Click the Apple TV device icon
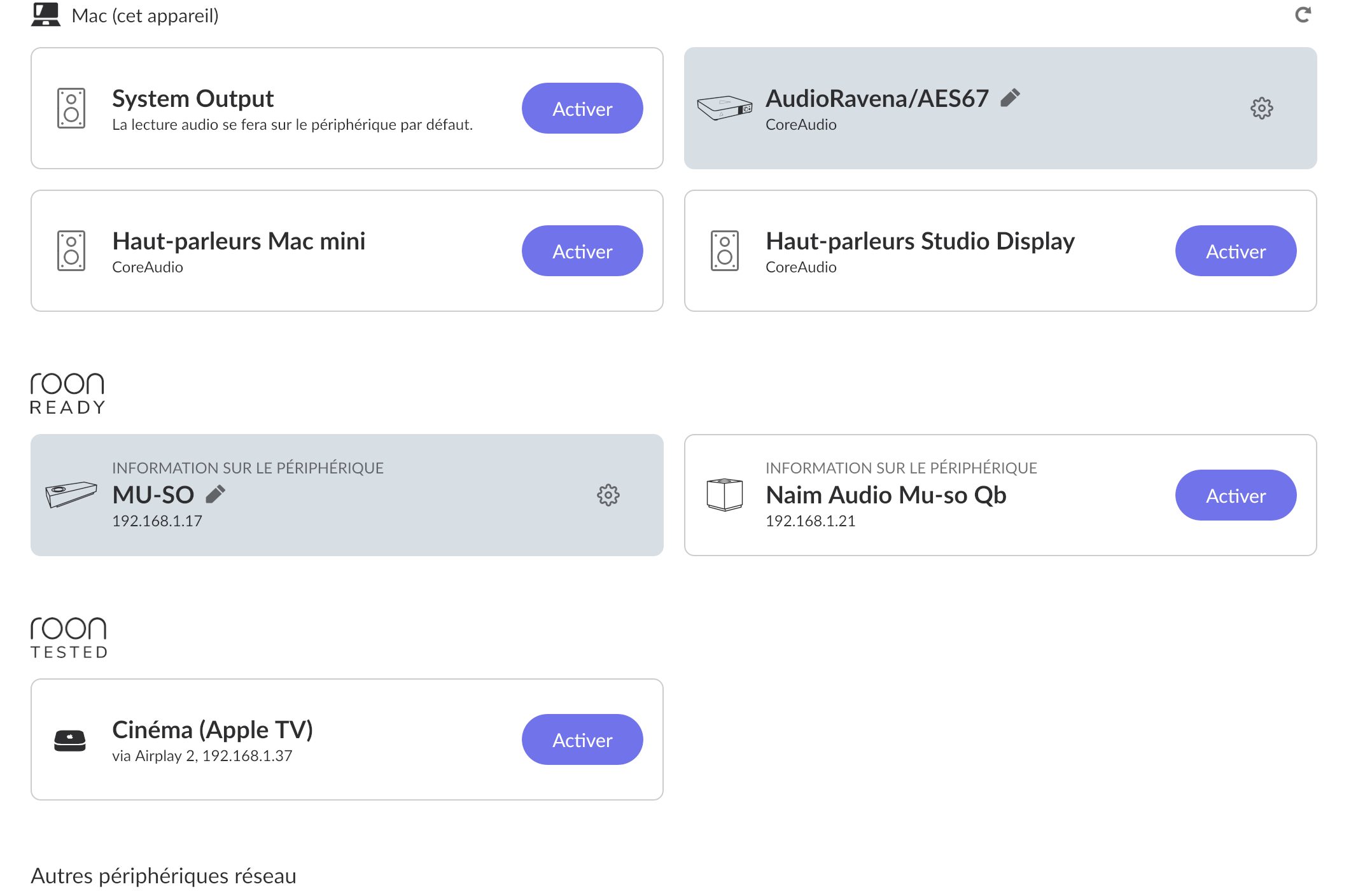1372x896 pixels. click(70, 740)
